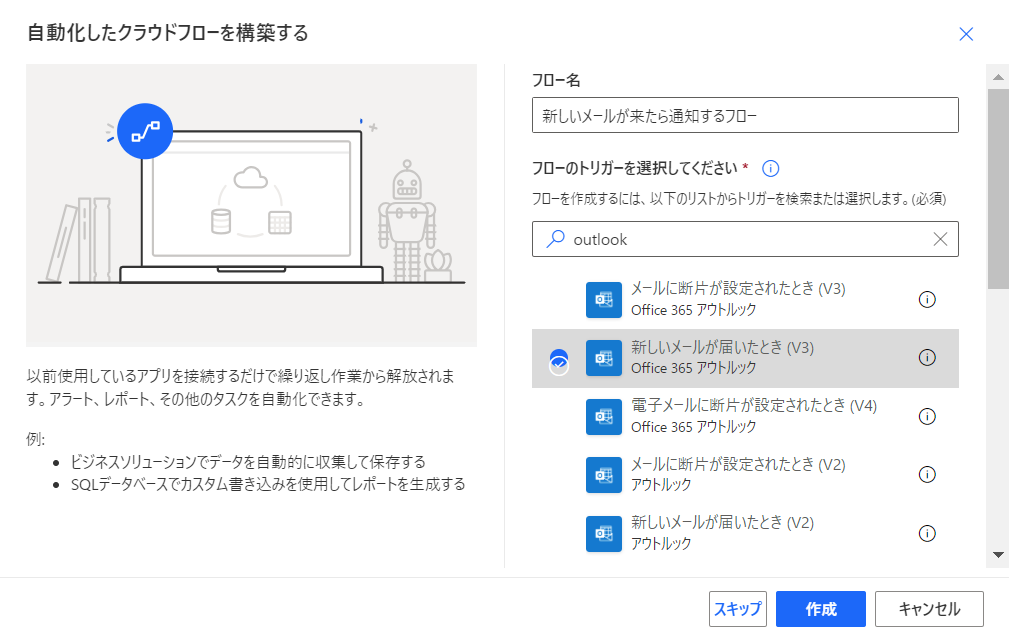
Task: Open info for 電子メールに断片が設定されたとき (V4)
Action: coord(927,416)
